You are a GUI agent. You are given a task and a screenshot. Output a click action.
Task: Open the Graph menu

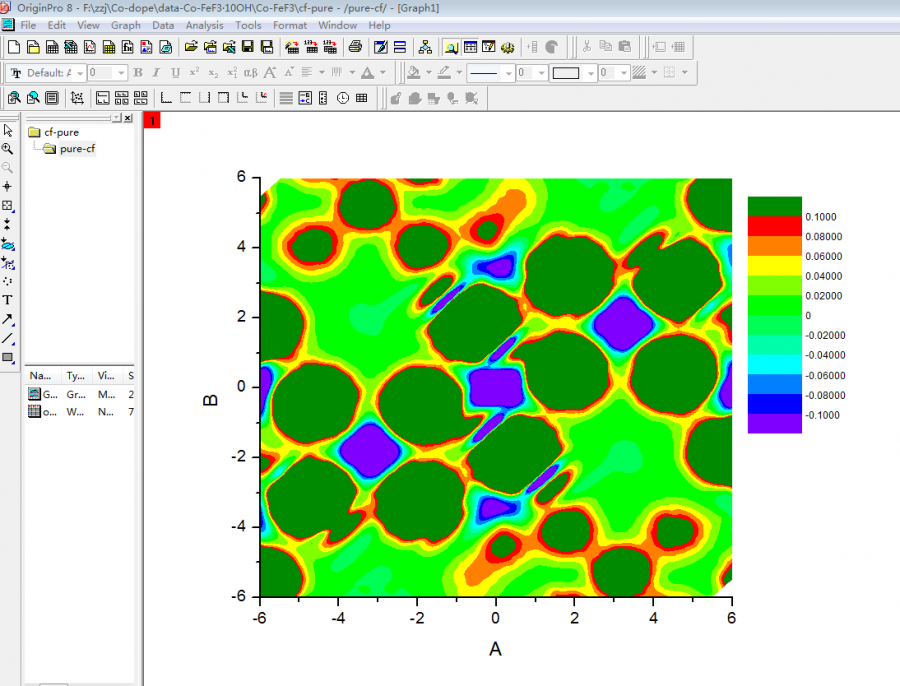(x=126, y=24)
